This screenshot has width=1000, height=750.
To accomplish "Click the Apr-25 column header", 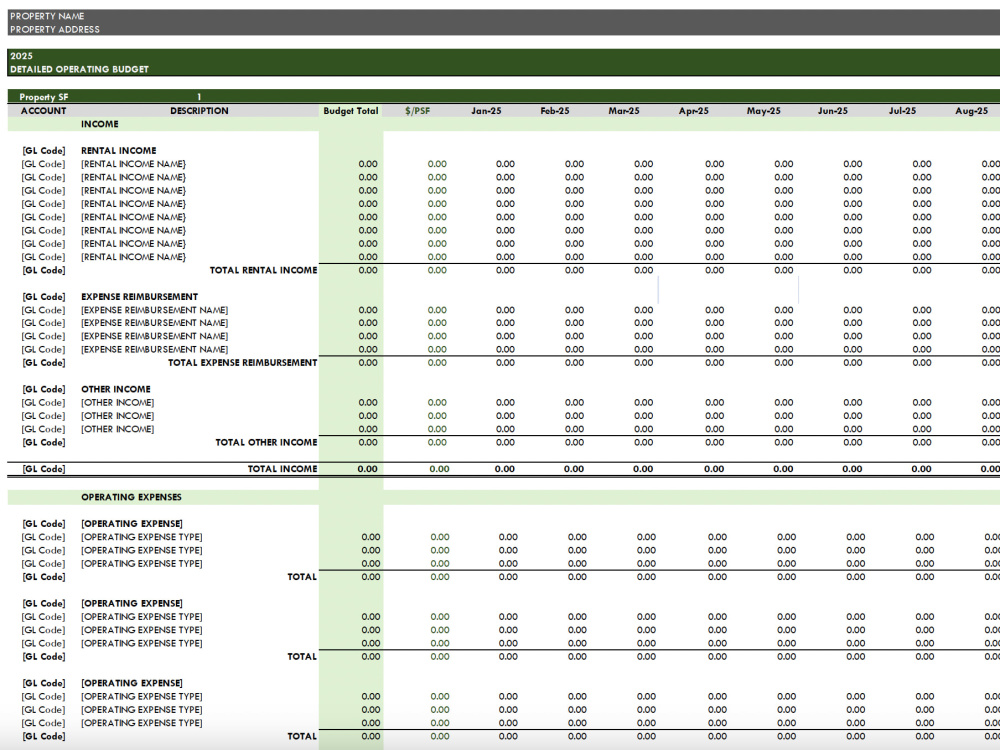I will click(x=694, y=111).
